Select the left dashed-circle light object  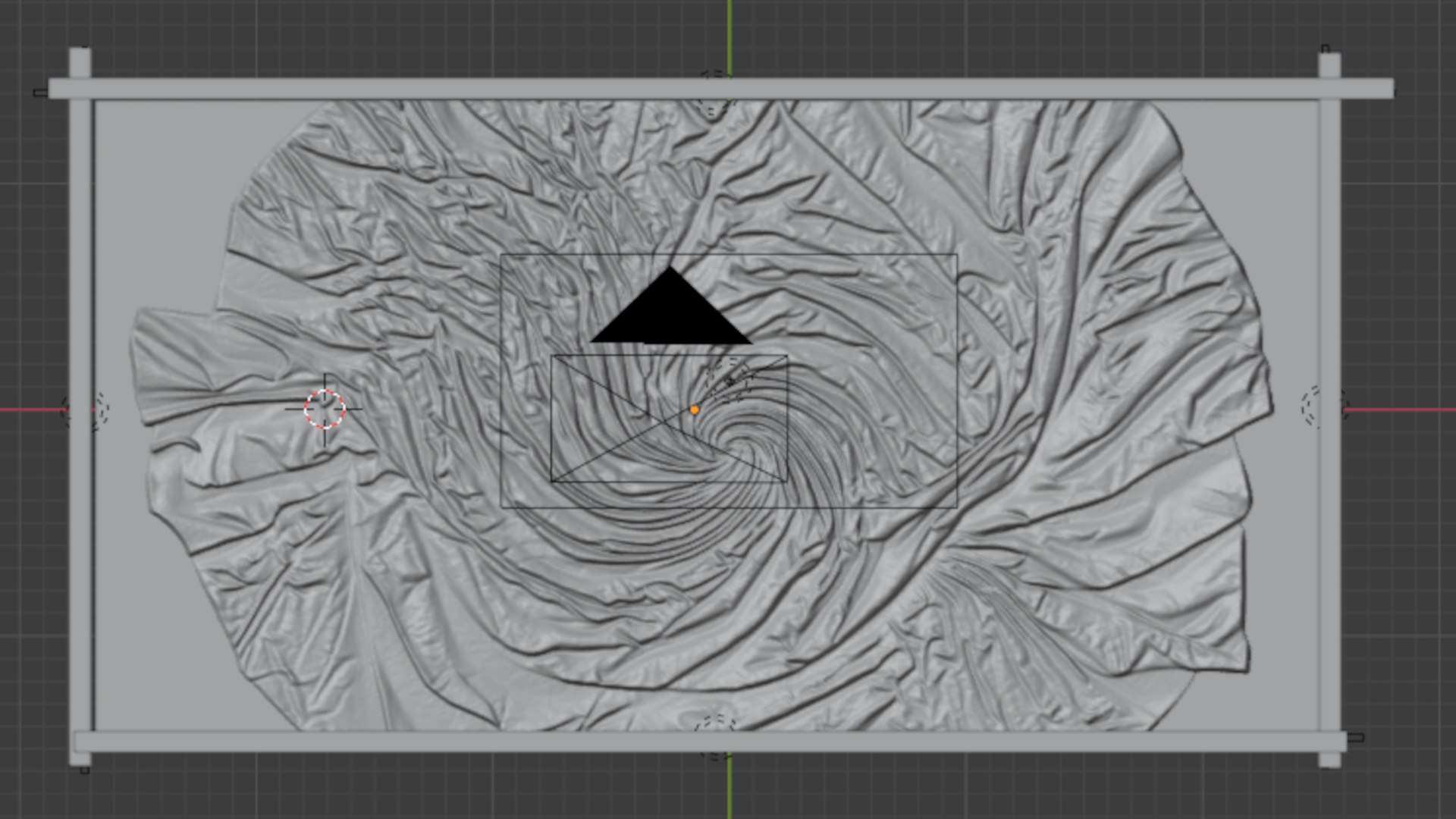[85, 411]
